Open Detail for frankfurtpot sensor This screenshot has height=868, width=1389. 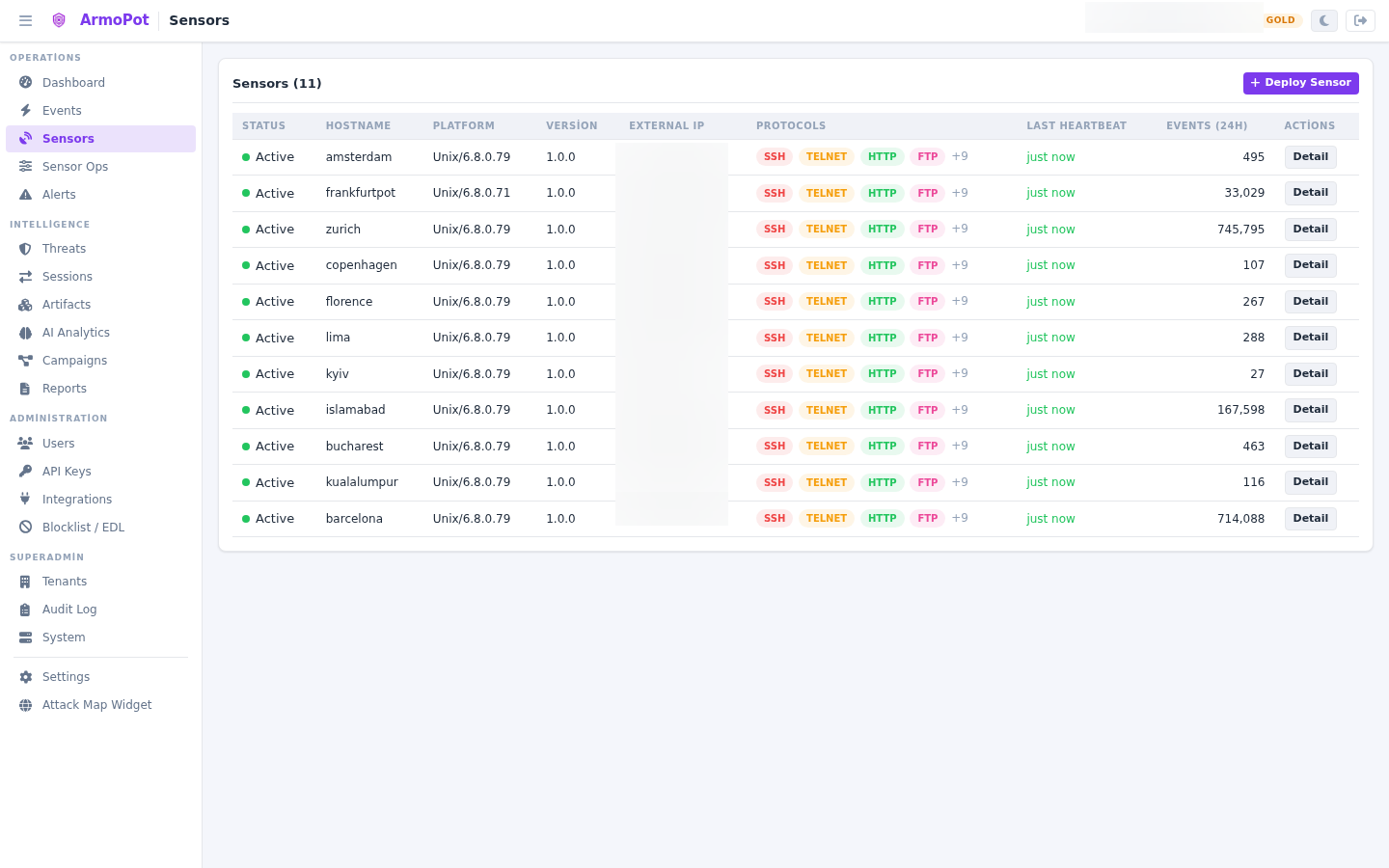[1310, 193]
